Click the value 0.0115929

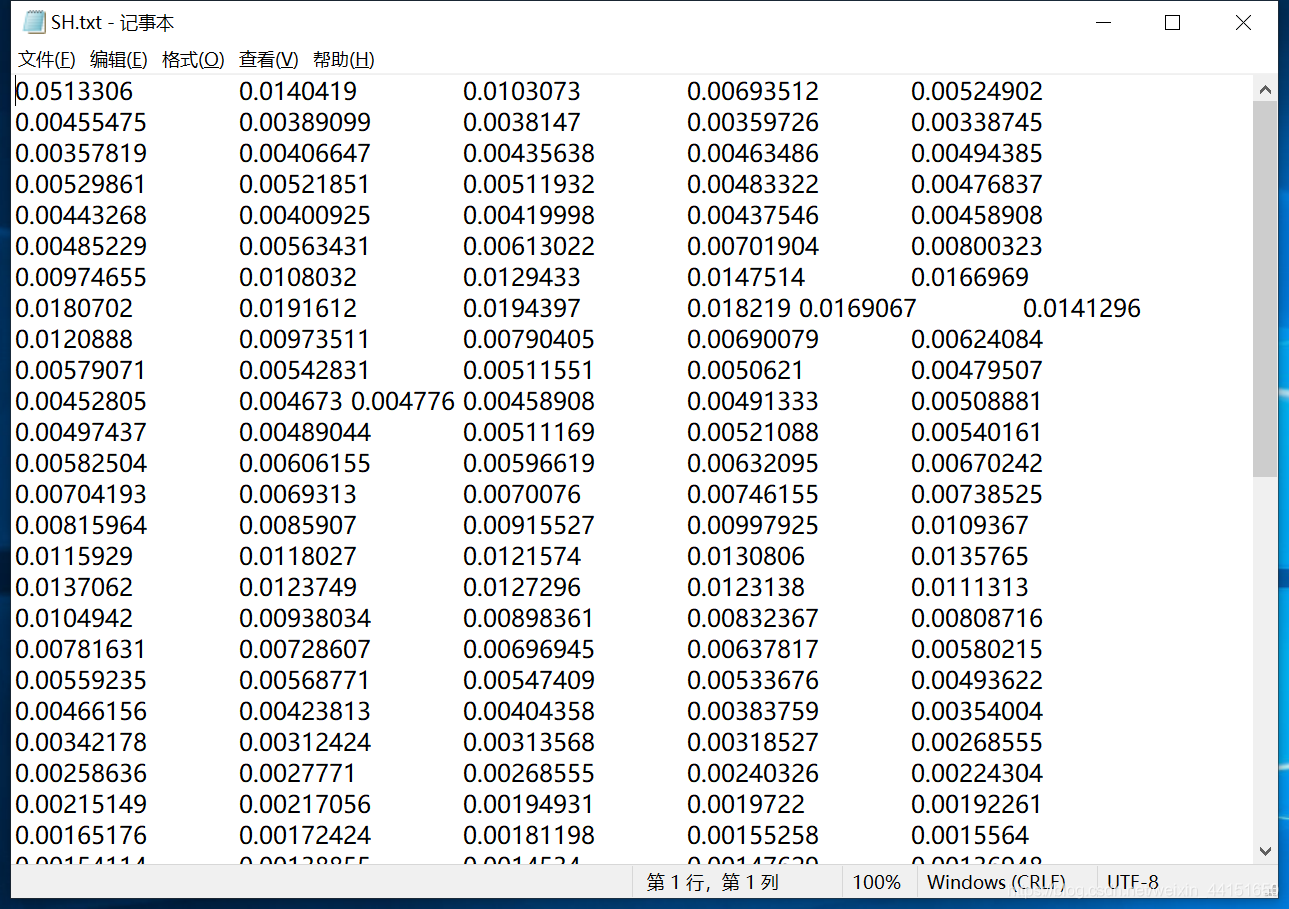pos(75,557)
